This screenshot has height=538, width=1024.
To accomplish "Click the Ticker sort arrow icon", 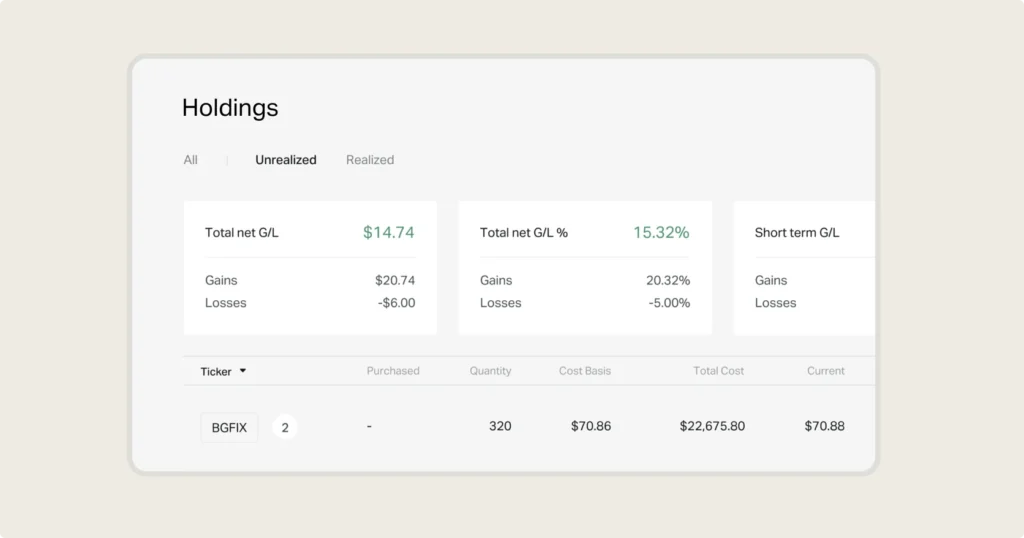I will point(243,371).
